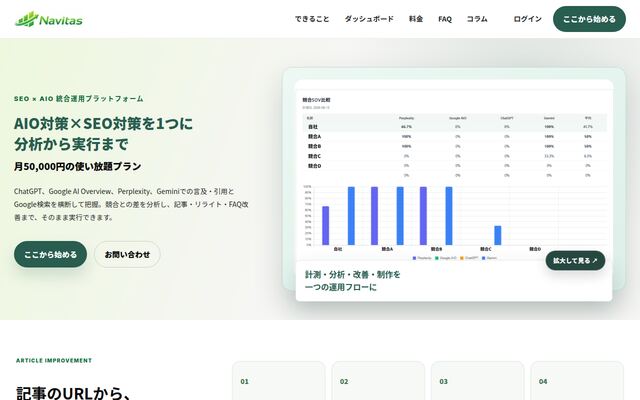Click the 競合SOV比較 title in preview
This screenshot has width=640, height=400.
(x=316, y=100)
